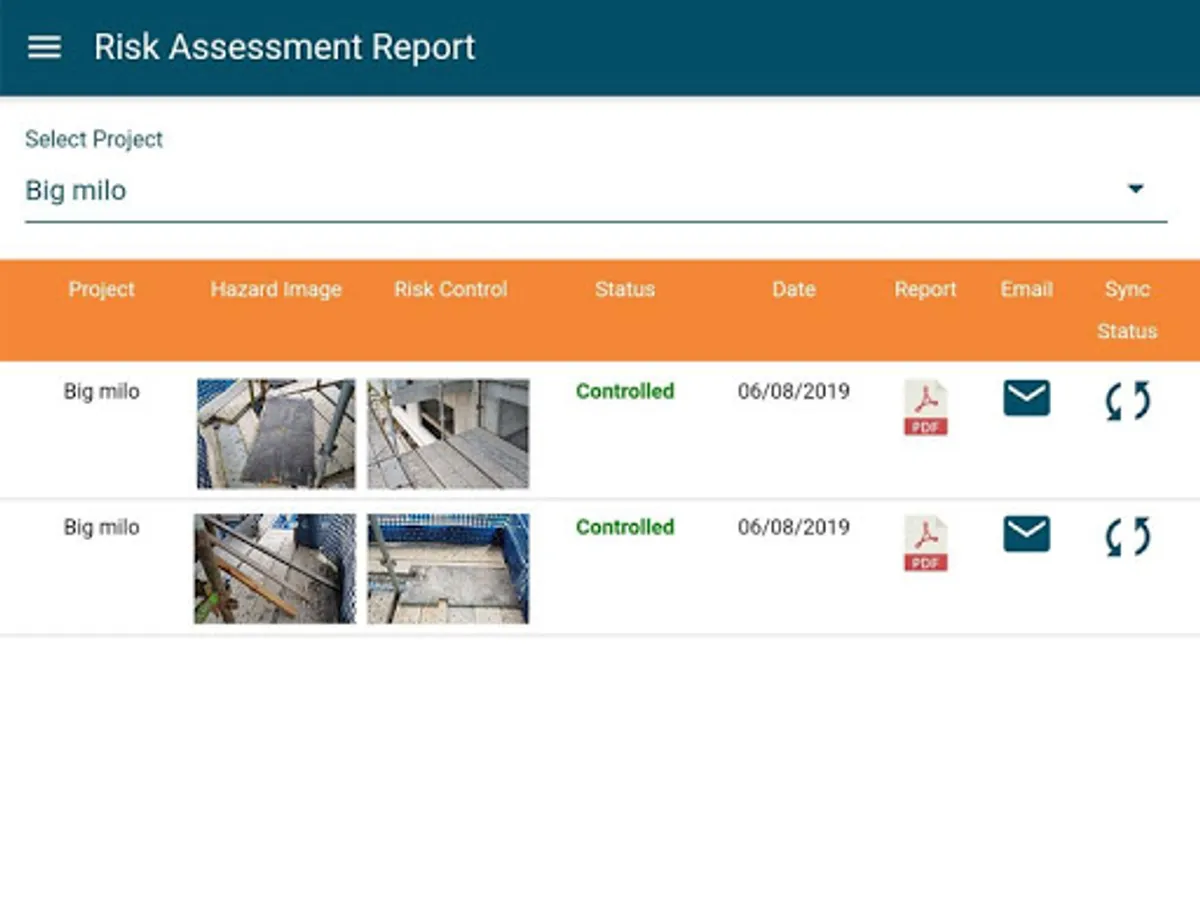1200x900 pixels.
Task: Click the Email column header
Action: 1026,289
